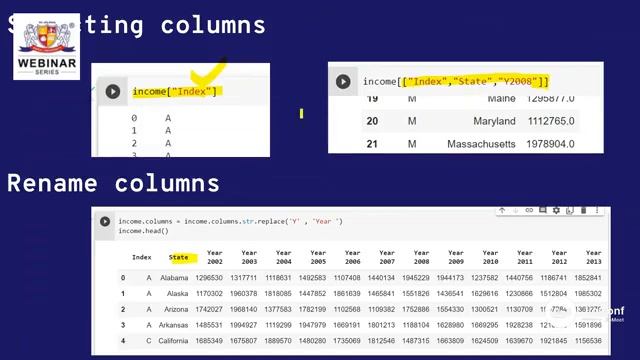Click the Year 2002 column header
640x360 pixels.
coord(215,257)
